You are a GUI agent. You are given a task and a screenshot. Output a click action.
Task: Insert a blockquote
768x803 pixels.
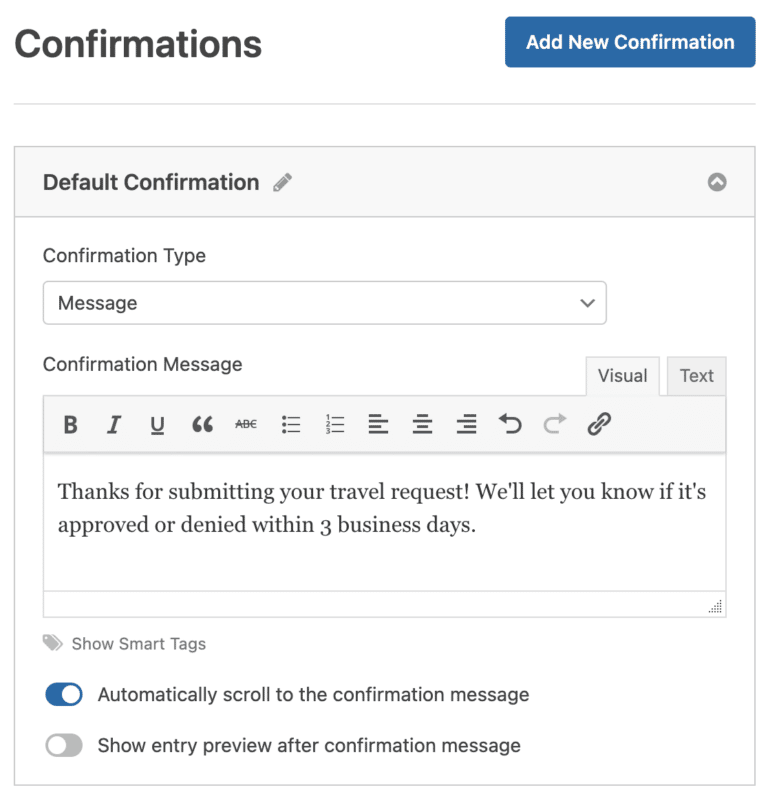coord(202,424)
